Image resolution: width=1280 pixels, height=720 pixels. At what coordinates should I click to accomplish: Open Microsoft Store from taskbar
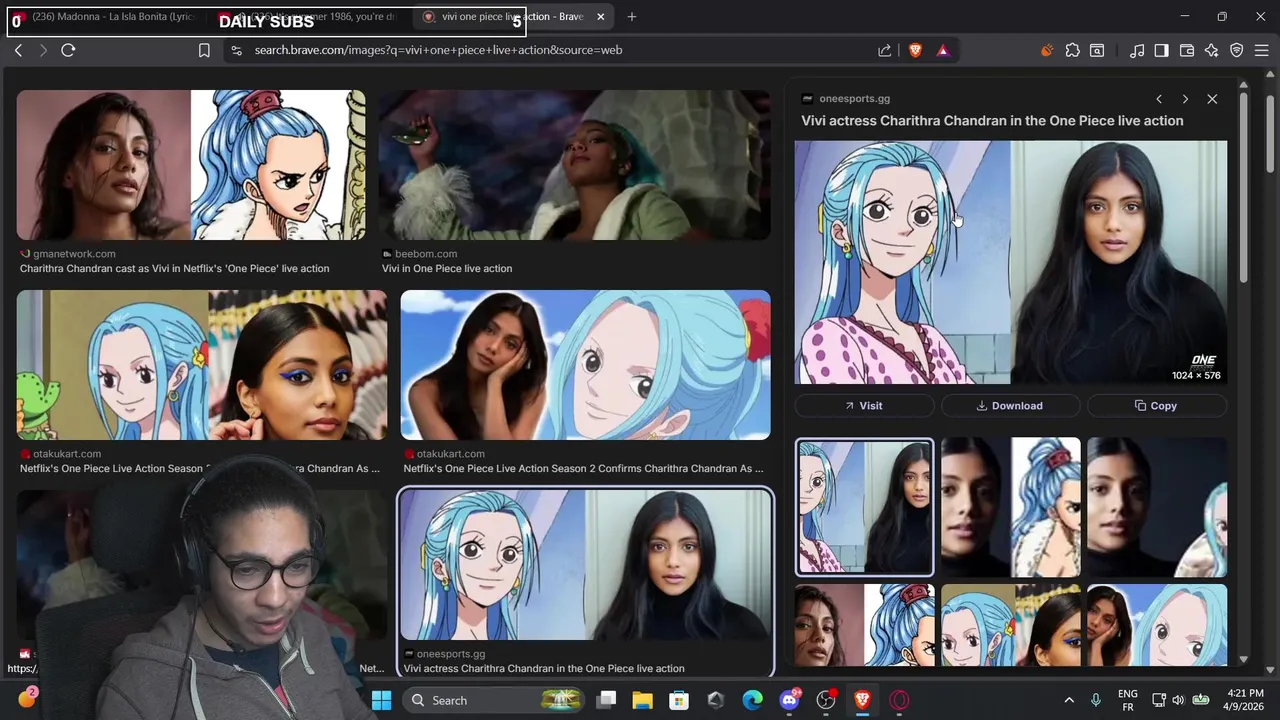tap(679, 700)
